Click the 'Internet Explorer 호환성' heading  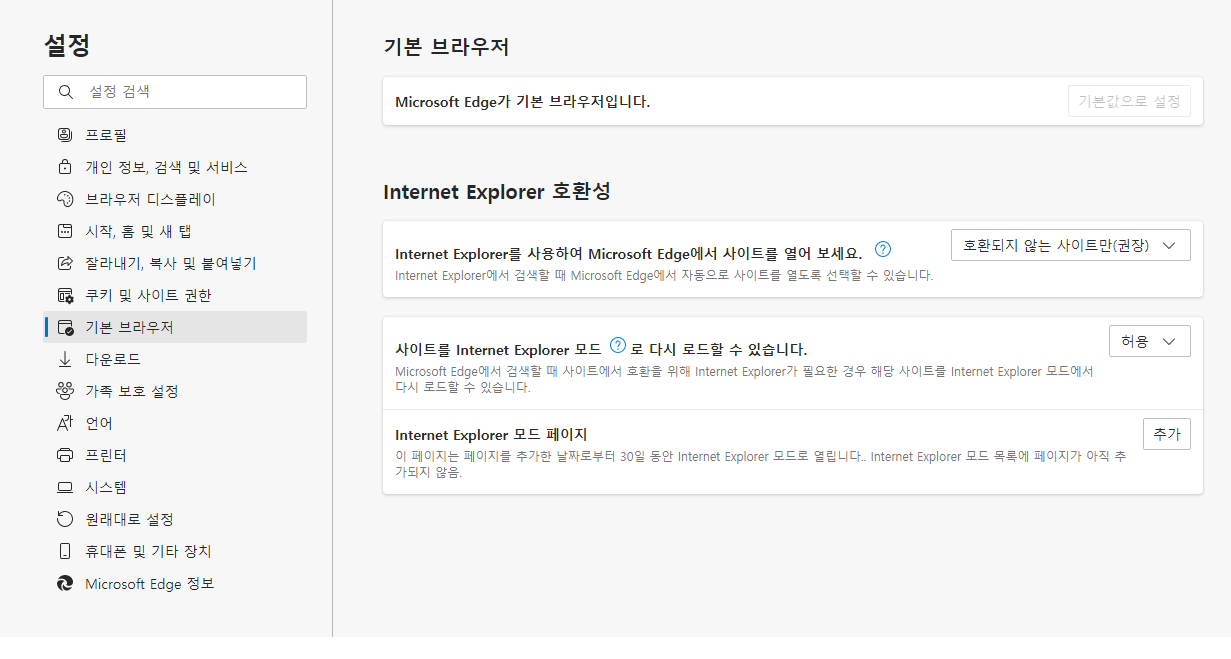tap(497, 191)
